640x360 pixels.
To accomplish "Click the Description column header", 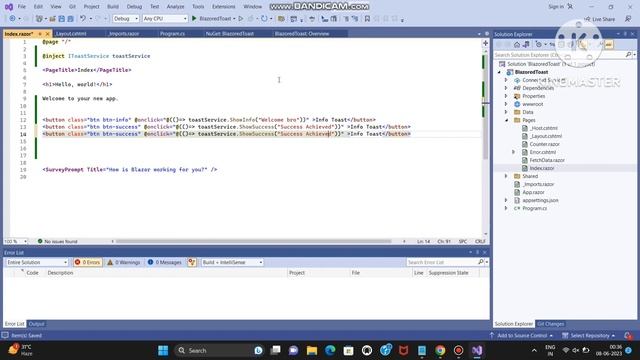I will (60, 273).
